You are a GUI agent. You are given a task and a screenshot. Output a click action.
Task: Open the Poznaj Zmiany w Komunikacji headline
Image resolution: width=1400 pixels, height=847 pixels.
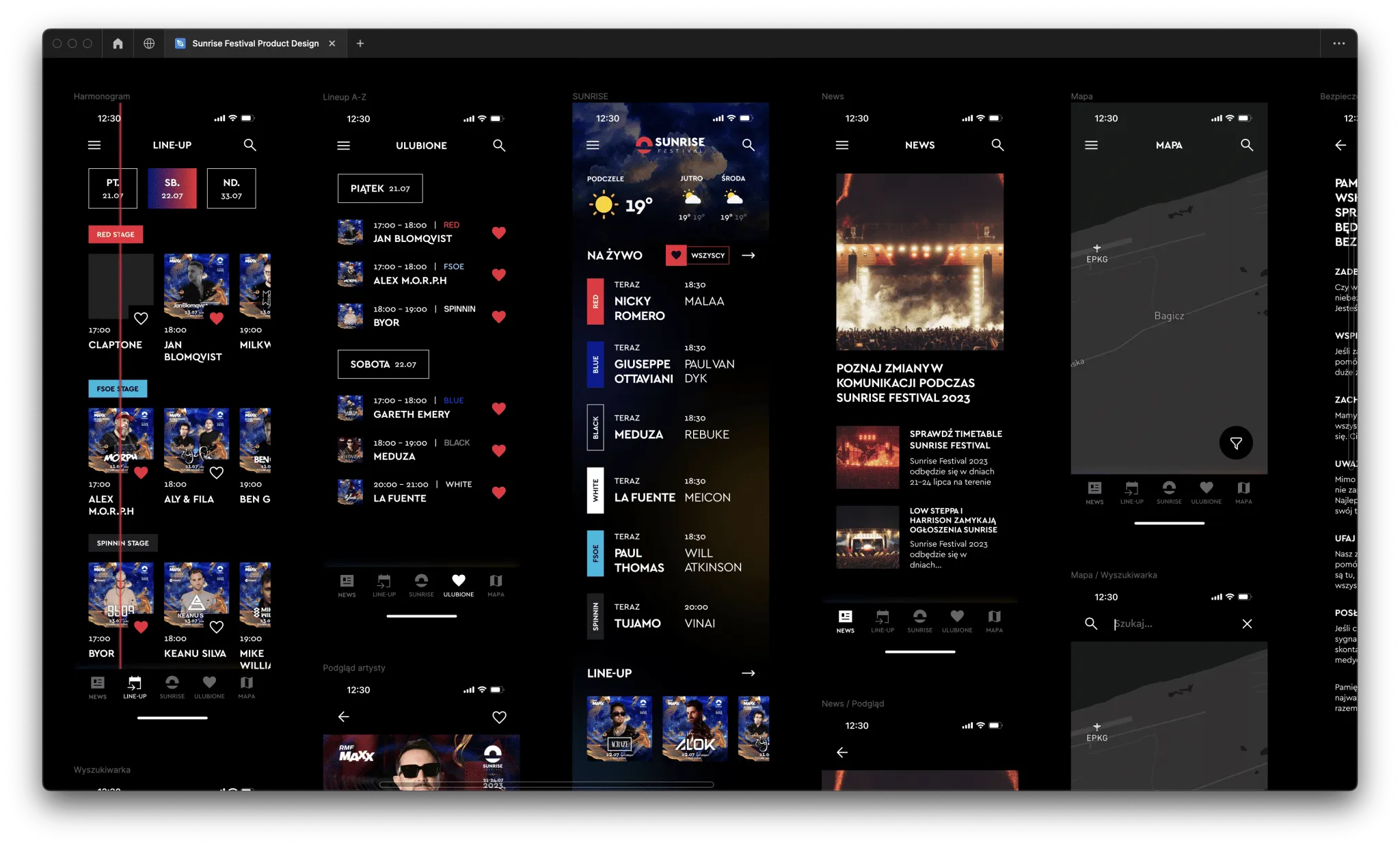906,383
